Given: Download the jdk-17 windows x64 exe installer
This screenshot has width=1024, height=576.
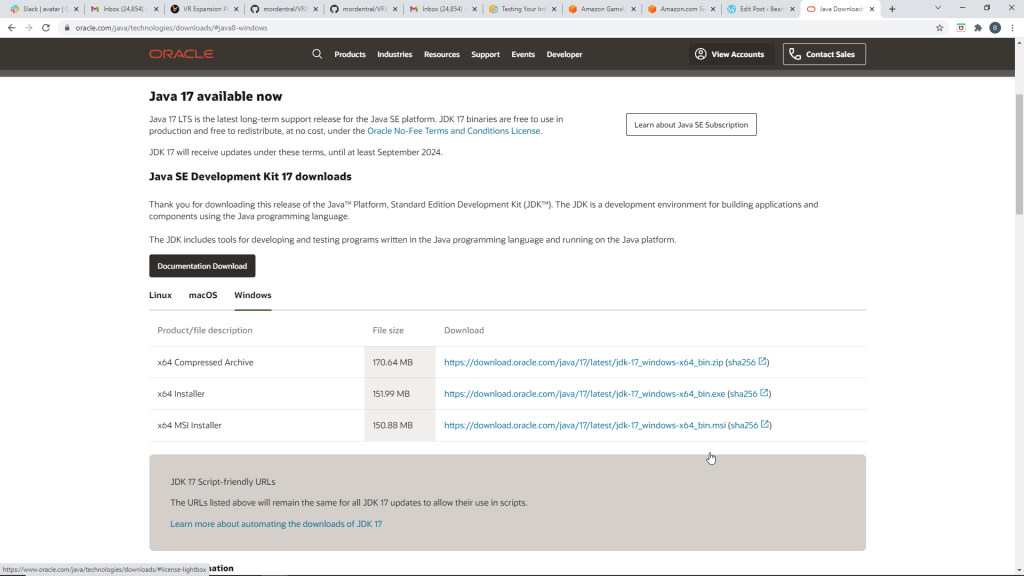Looking at the screenshot, I should [x=584, y=394].
